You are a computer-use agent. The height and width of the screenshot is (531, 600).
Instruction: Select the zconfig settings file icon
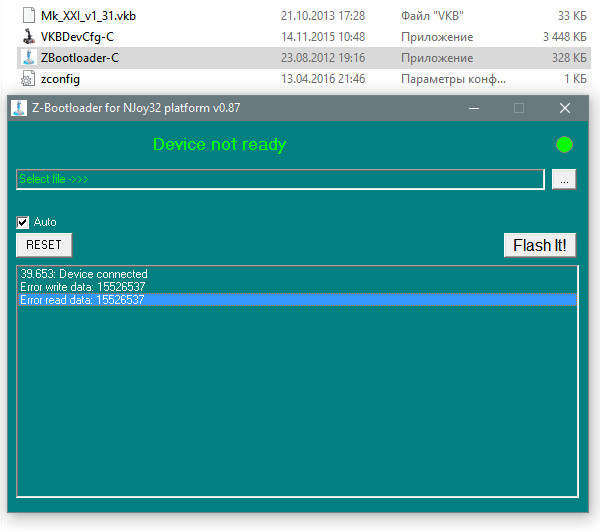[28, 79]
